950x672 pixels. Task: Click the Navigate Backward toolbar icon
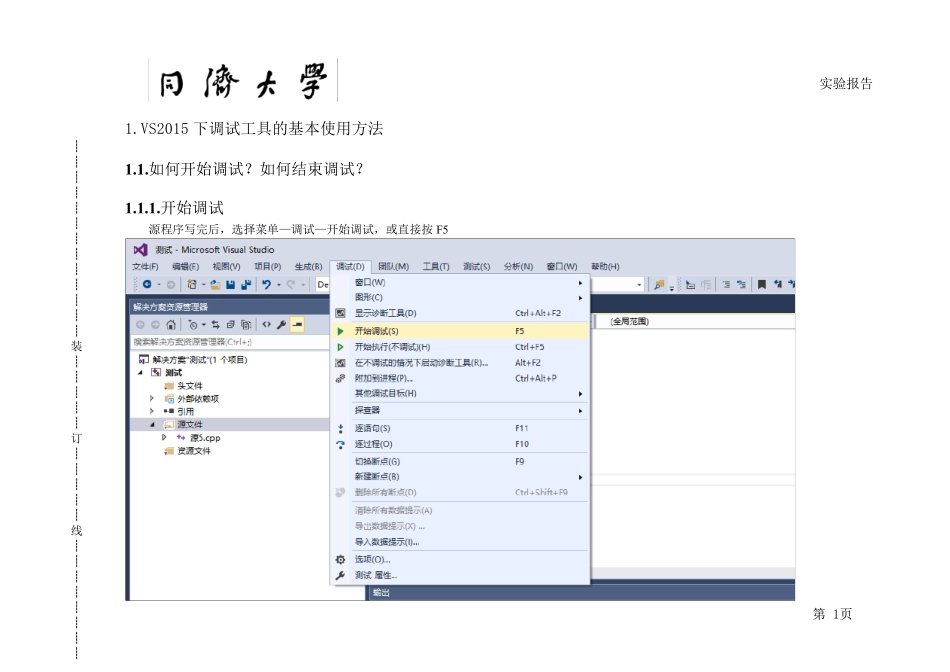pyautogui.click(x=147, y=284)
